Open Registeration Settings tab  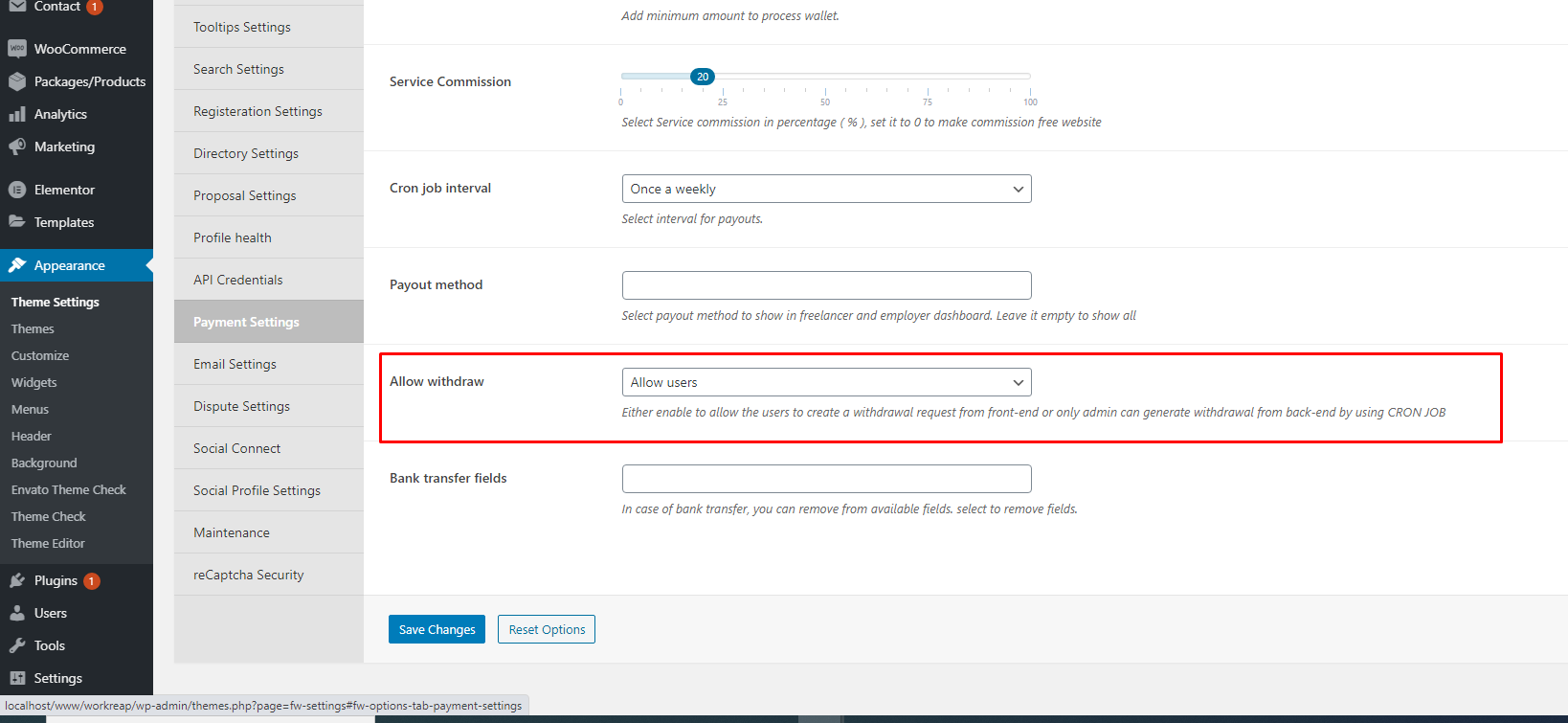click(x=269, y=111)
